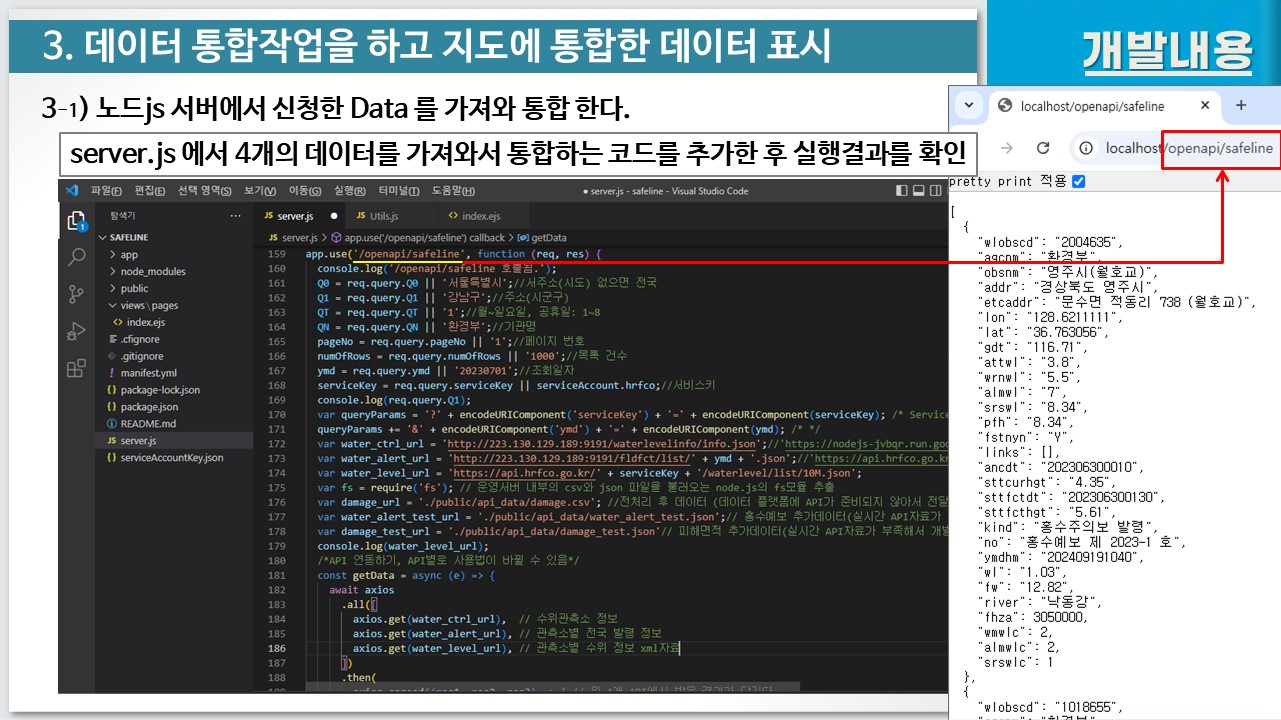Open explorer more actions ellipsis

coord(235,216)
